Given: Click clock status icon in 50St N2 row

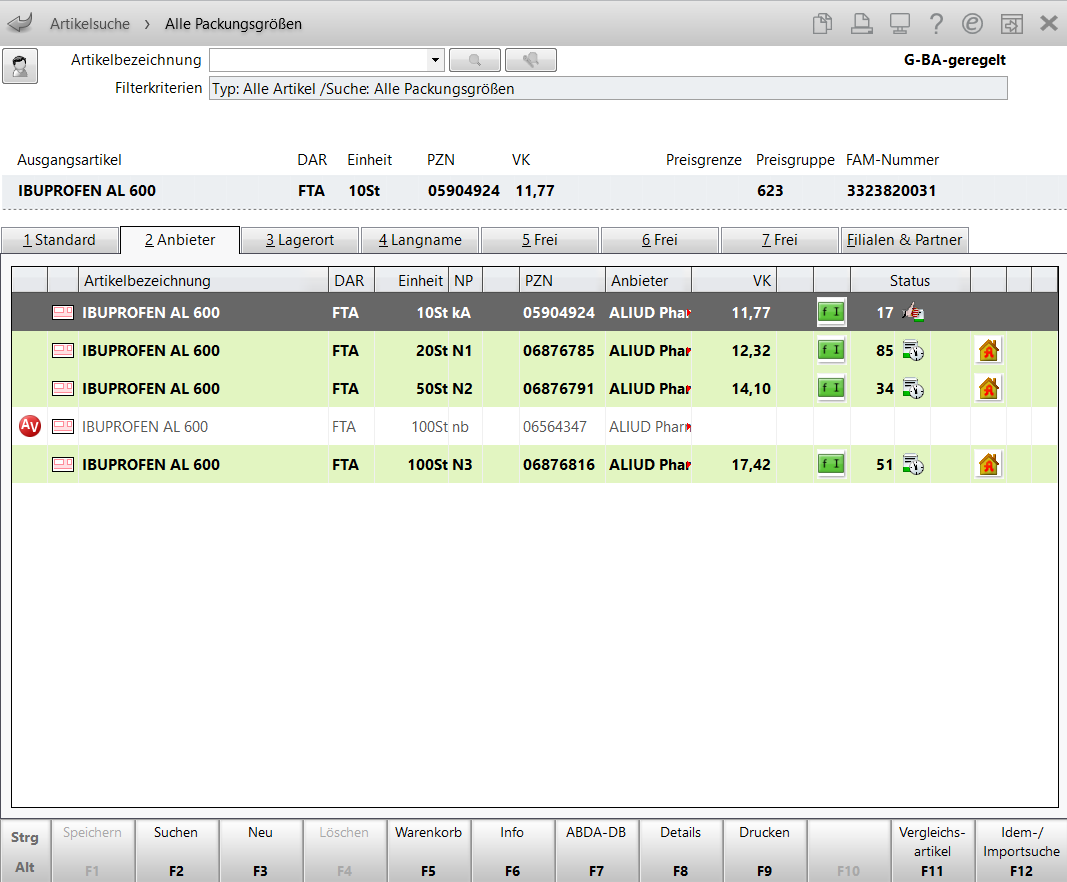Looking at the screenshot, I should click(x=913, y=389).
